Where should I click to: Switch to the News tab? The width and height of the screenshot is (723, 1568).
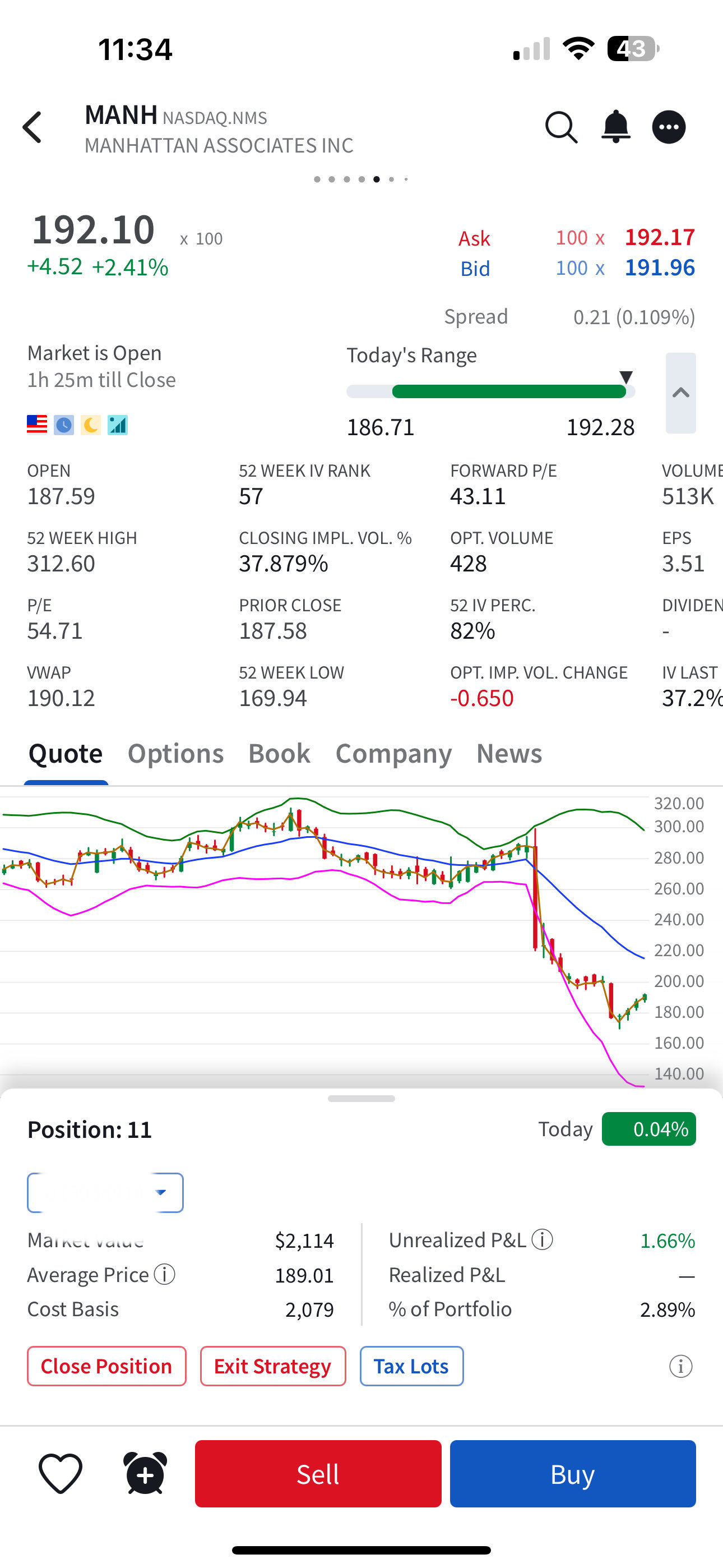[509, 754]
